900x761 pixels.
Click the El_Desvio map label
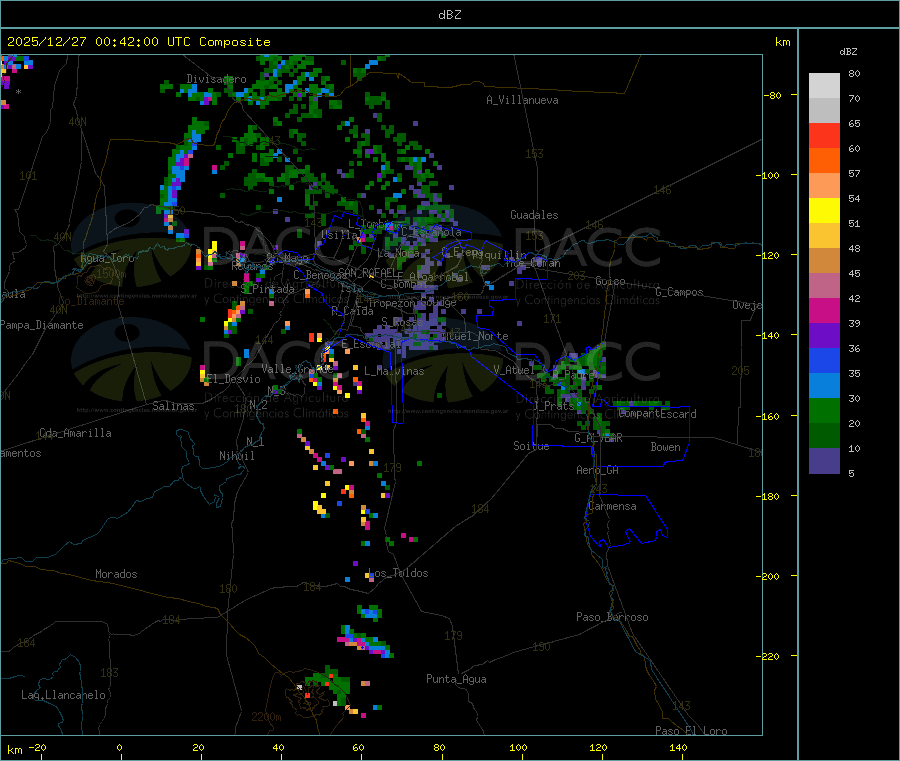point(234,379)
